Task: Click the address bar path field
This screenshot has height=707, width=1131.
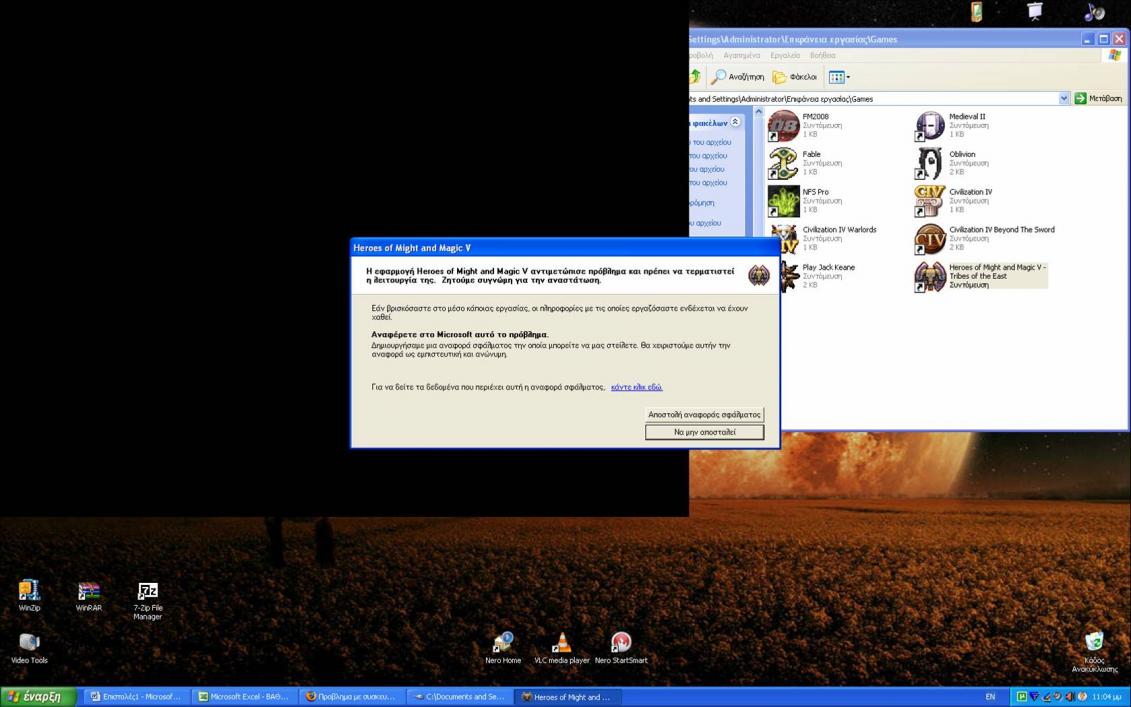Action: pos(873,99)
